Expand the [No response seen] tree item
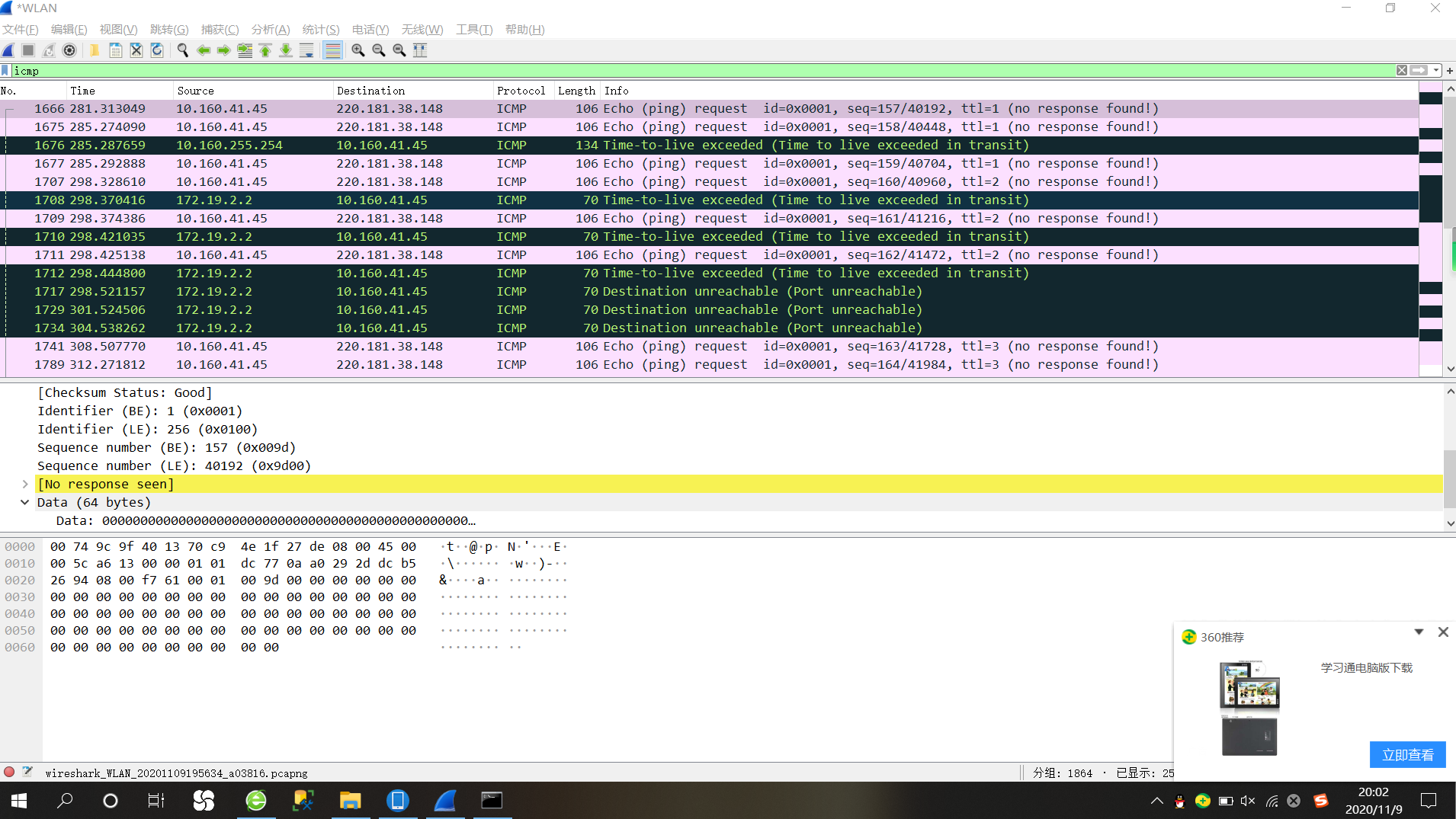 (x=25, y=485)
